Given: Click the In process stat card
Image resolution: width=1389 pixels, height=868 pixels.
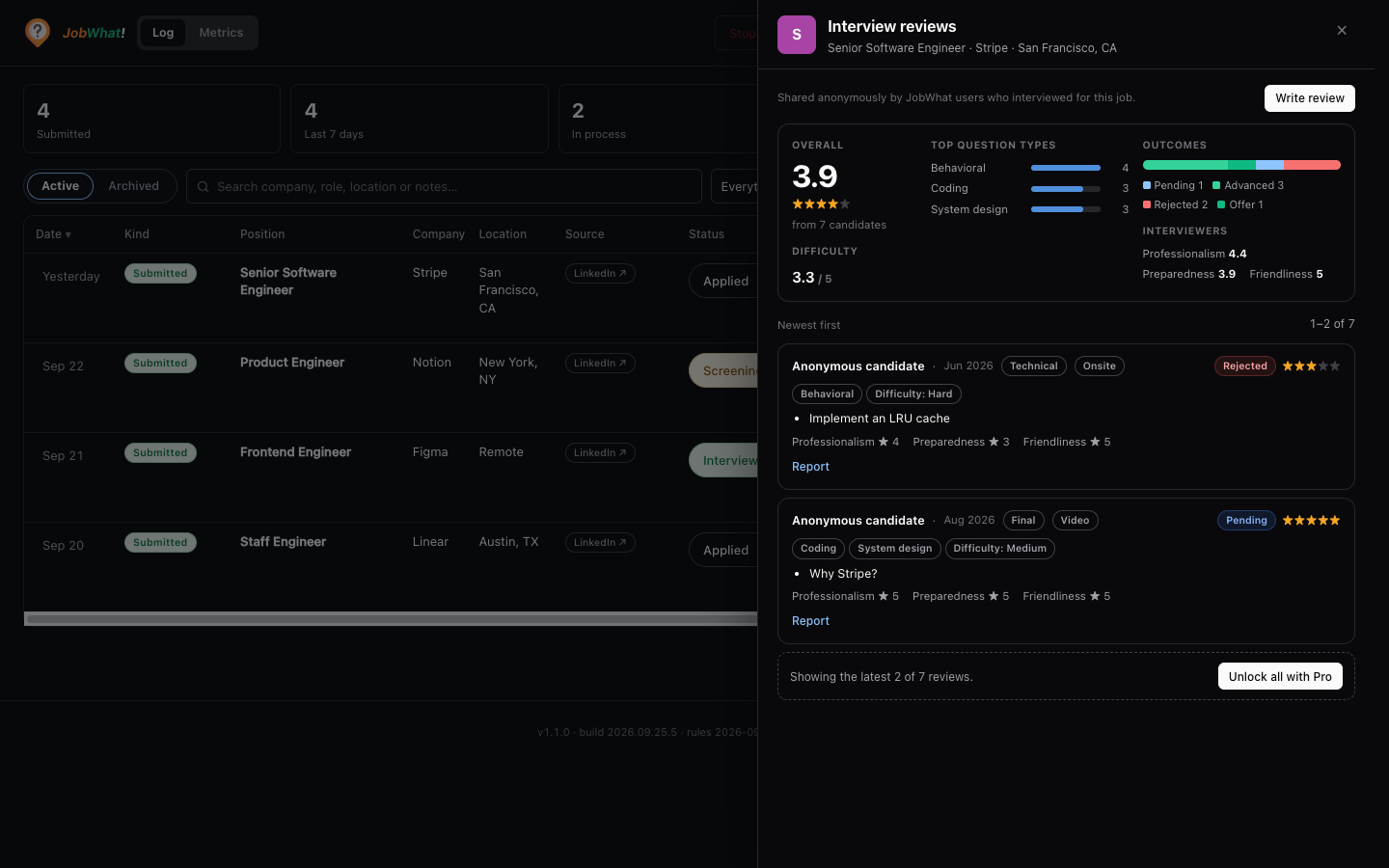Looking at the screenshot, I should point(659,119).
